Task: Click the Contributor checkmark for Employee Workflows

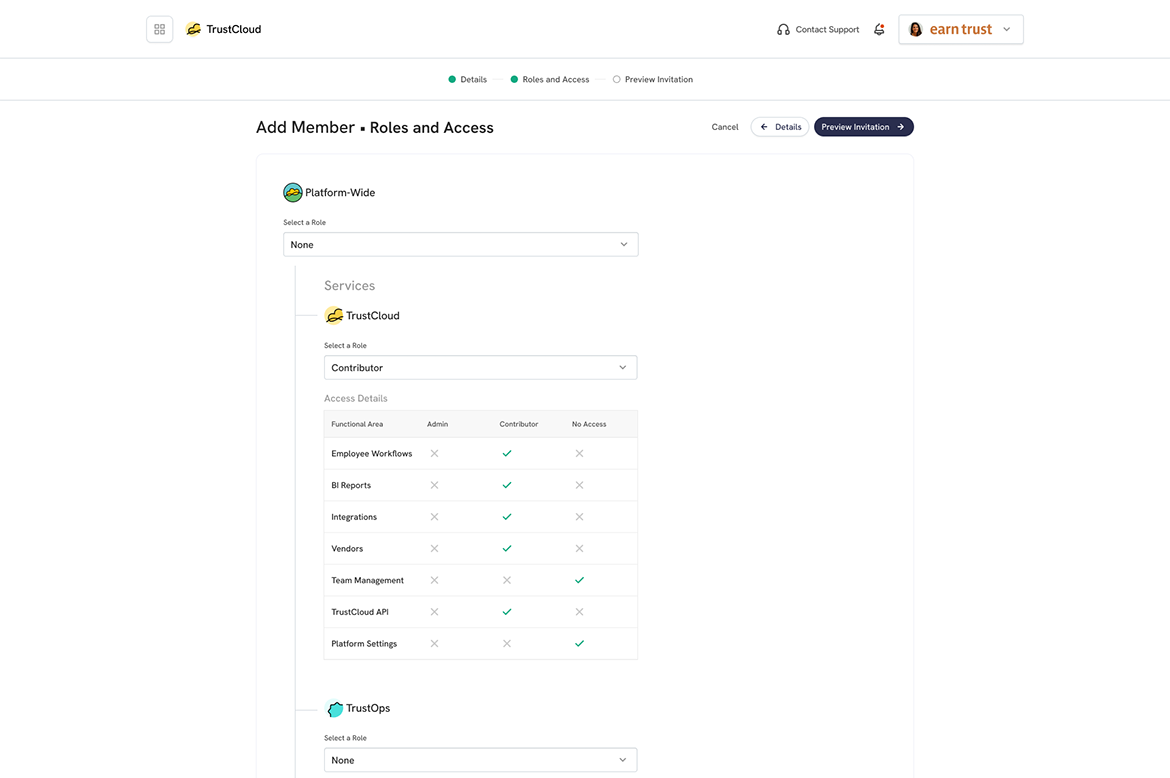Action: click(x=507, y=454)
